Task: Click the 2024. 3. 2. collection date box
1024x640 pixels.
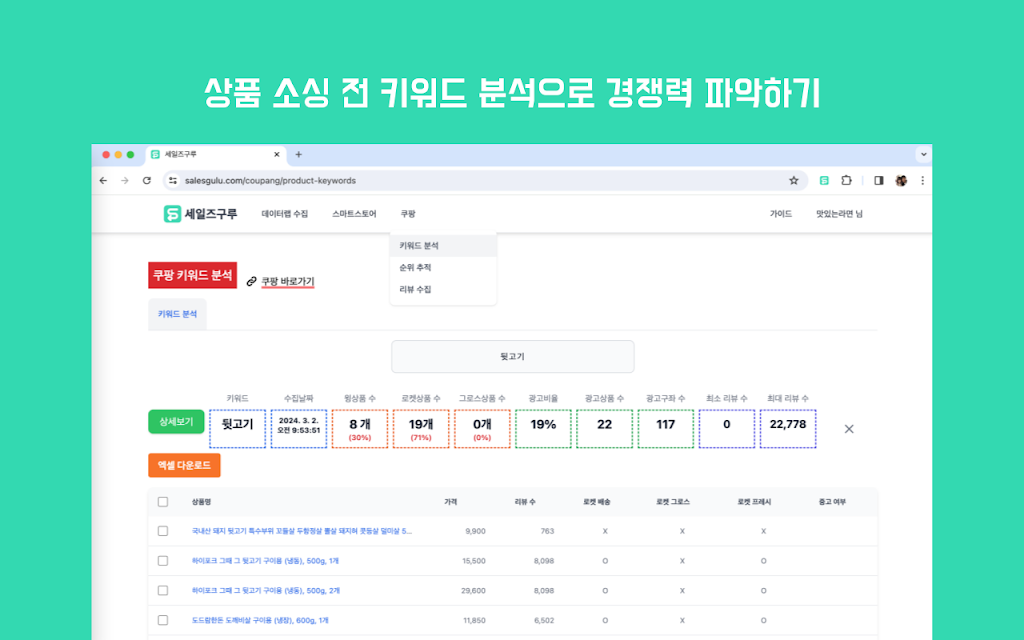Action: pyautogui.click(x=299, y=429)
